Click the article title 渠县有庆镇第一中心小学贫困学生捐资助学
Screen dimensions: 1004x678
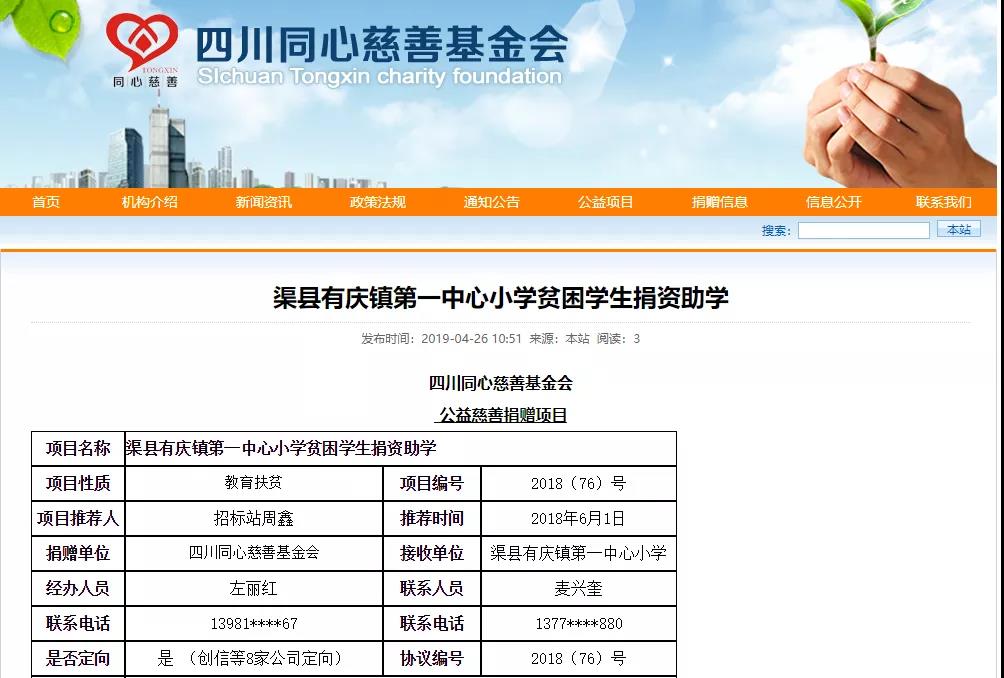501,298
